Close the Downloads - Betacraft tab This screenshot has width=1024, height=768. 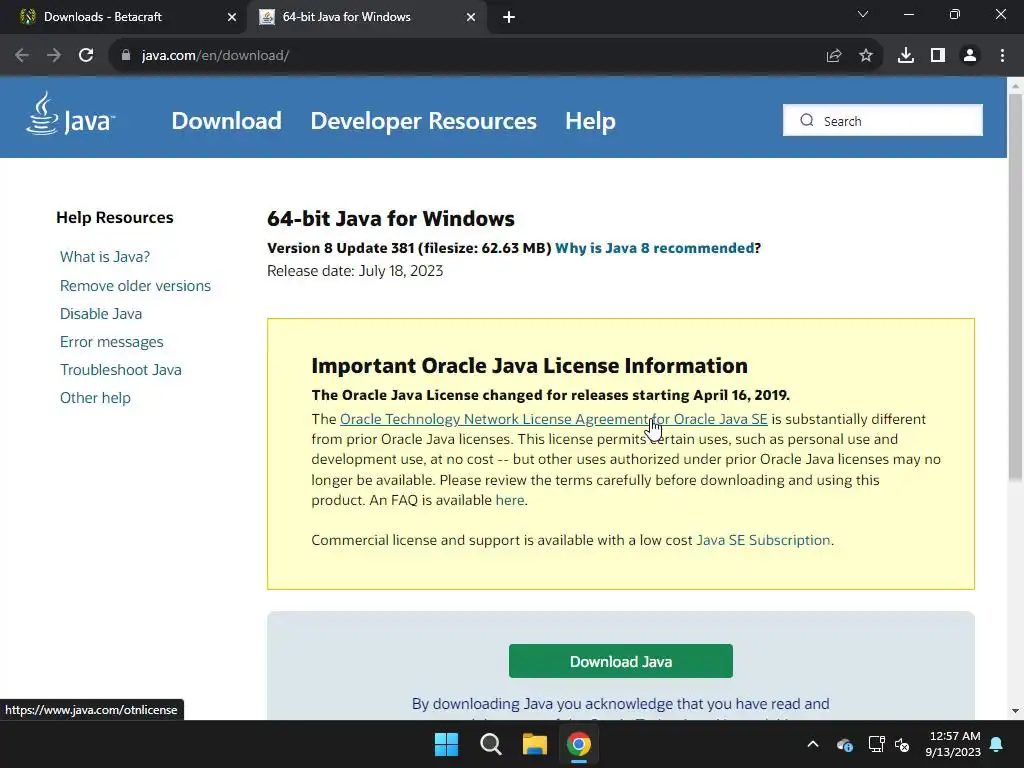pyautogui.click(x=231, y=18)
